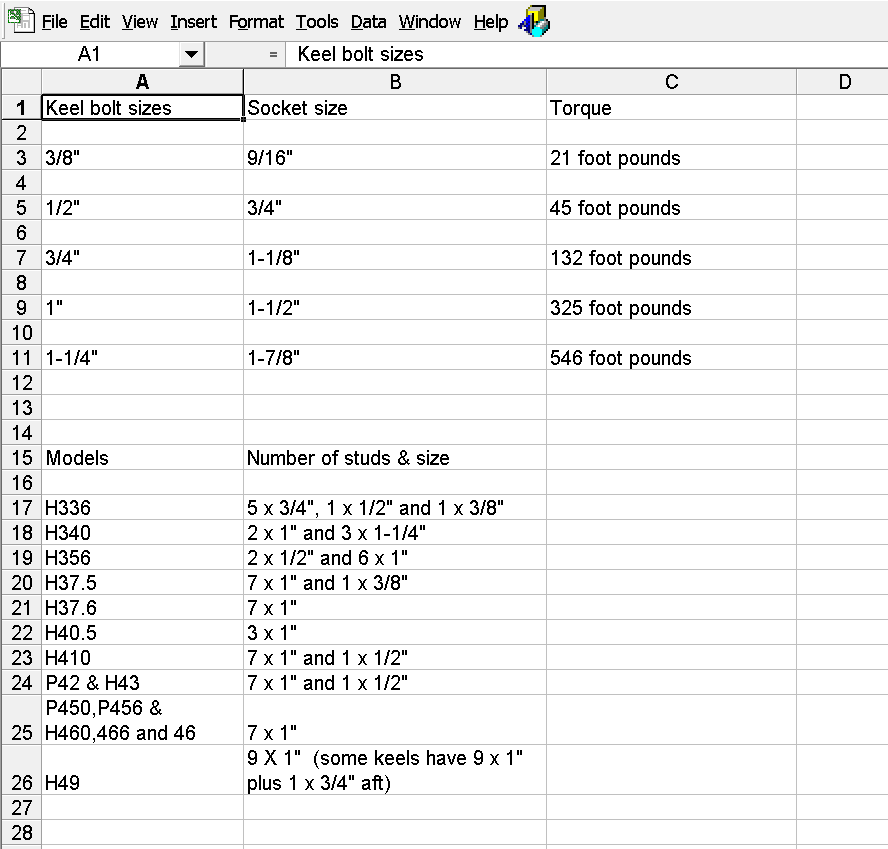The image size is (888, 849).
Task: Select cell '3 x 1"'
Action: tap(395, 632)
